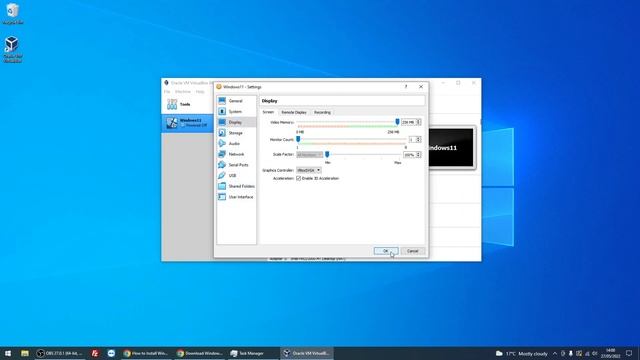Click the Scale Factor percent spinbox arrows

(418, 155)
